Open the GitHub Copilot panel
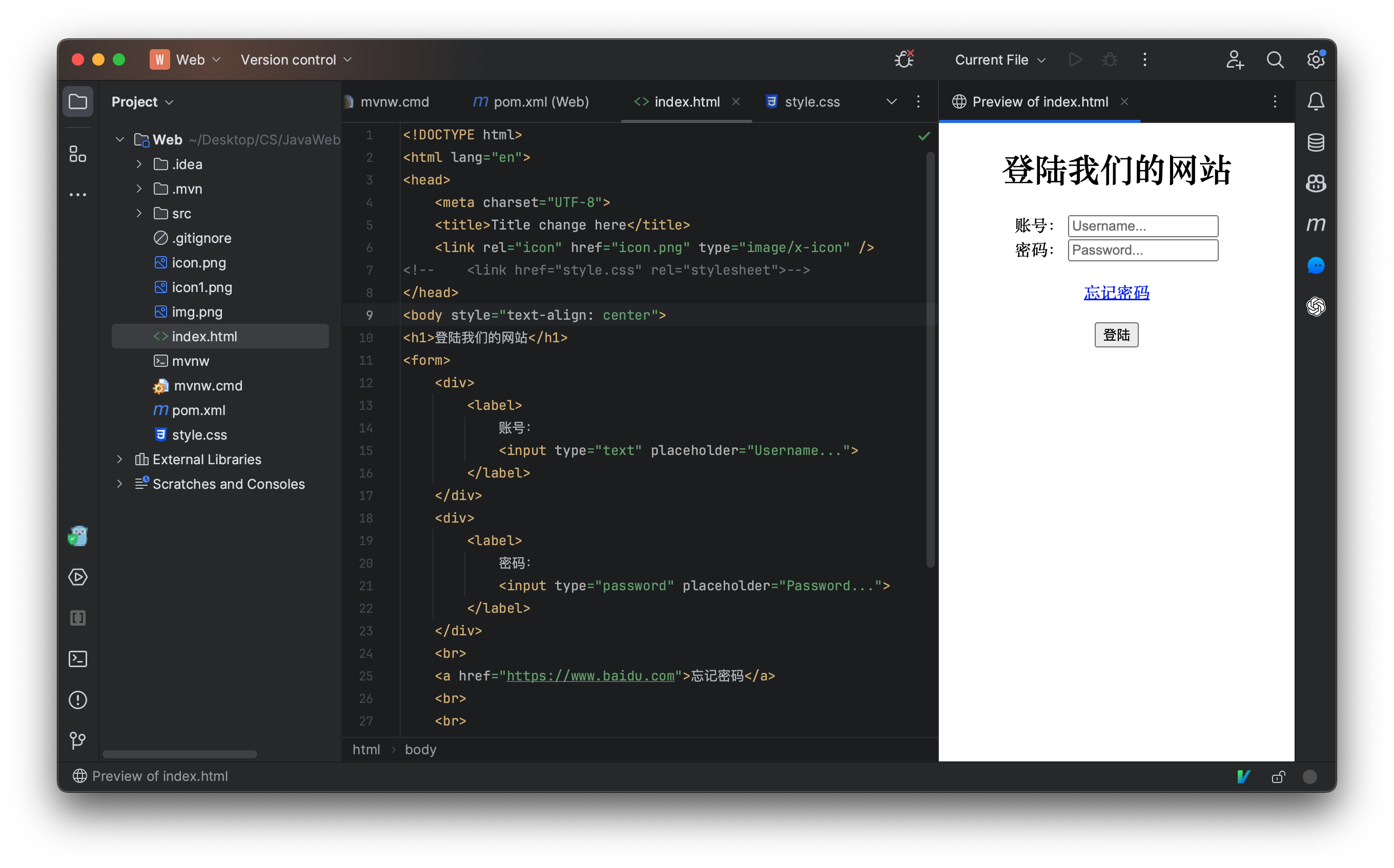The image size is (1394, 868). [1316, 182]
